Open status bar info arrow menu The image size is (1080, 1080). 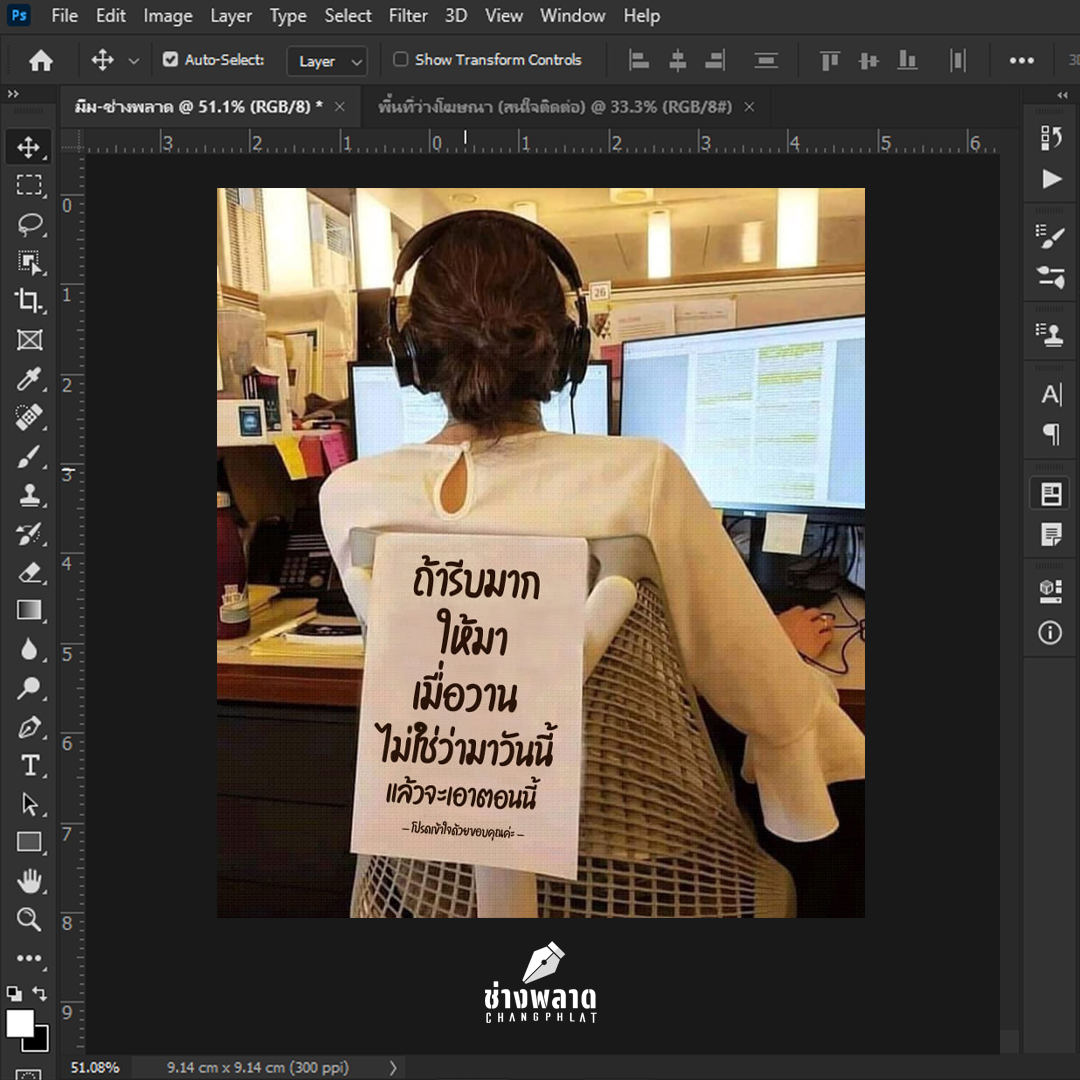coord(393,1068)
